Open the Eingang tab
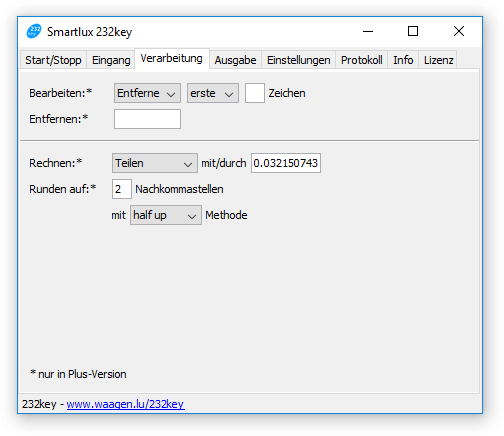Image resolution: width=504 pixels, height=436 pixels. 111,60
